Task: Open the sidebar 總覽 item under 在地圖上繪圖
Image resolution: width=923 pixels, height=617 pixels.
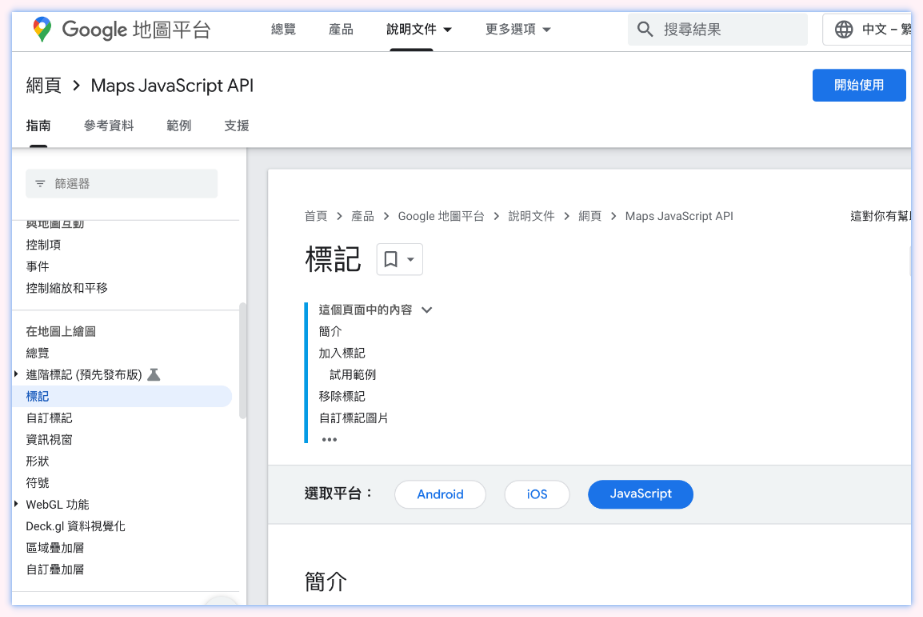Action: point(38,353)
